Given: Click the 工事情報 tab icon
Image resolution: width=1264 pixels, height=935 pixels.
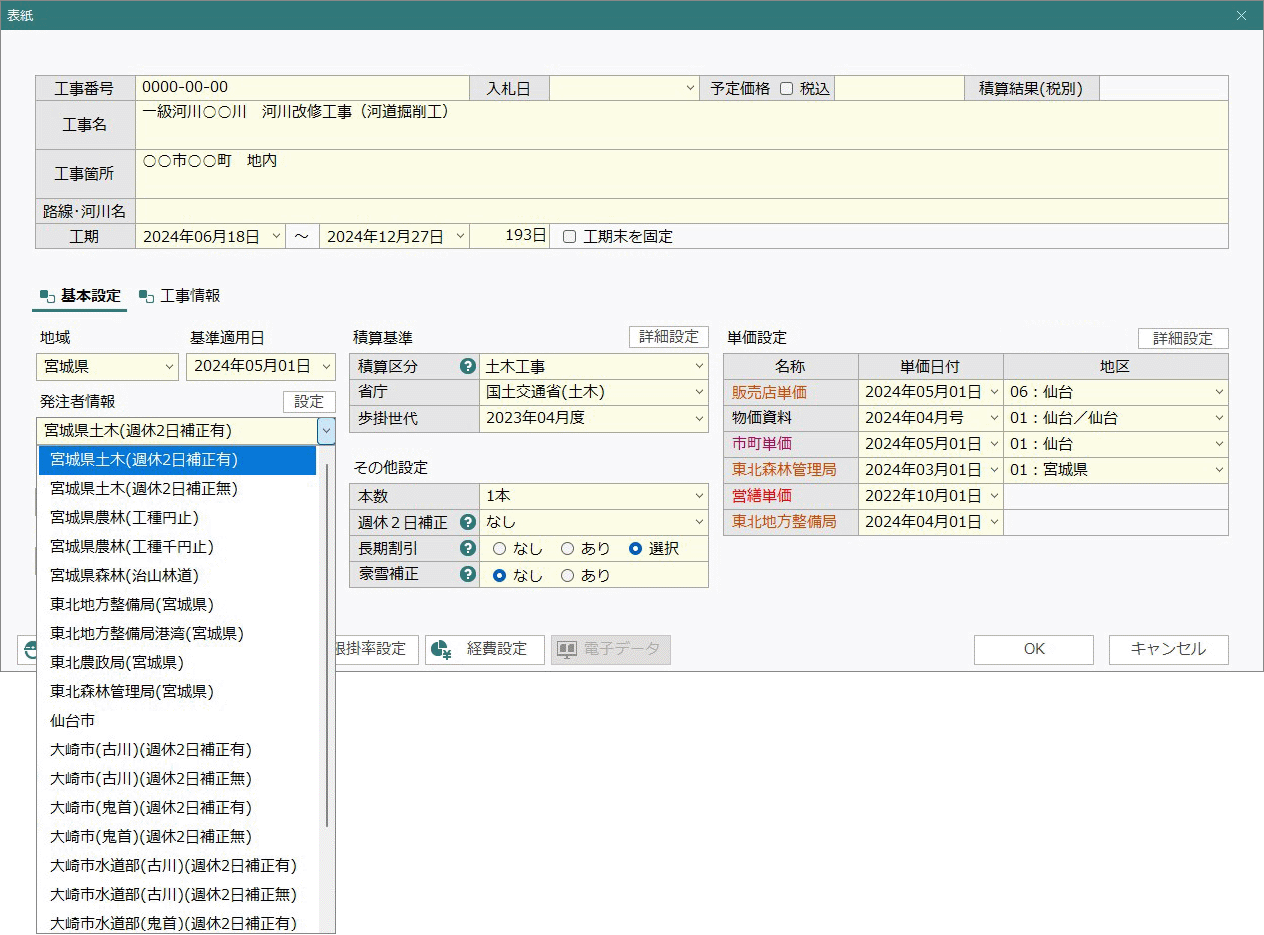Looking at the screenshot, I should 147,296.
